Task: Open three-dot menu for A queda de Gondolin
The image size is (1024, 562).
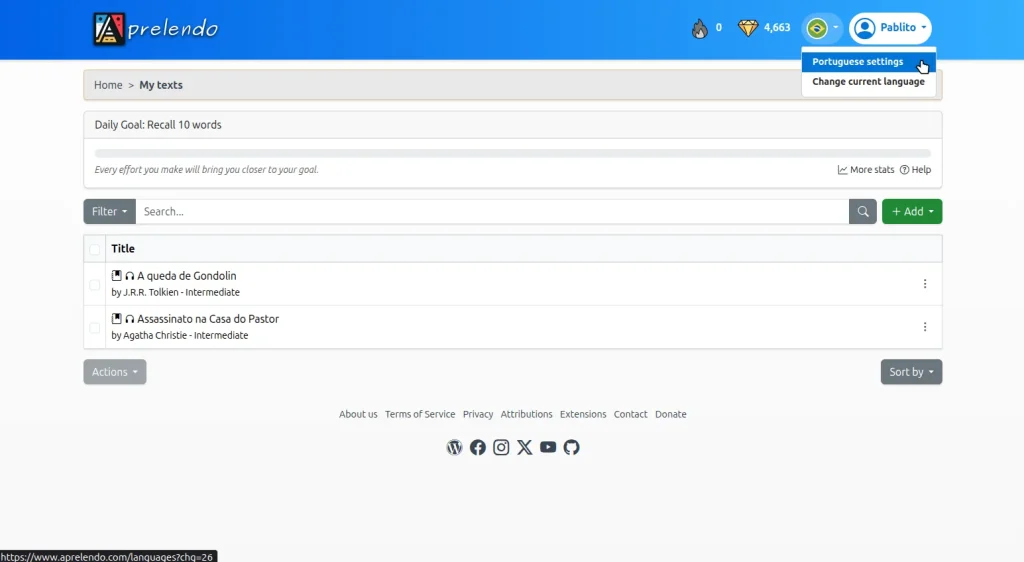Action: (x=924, y=284)
